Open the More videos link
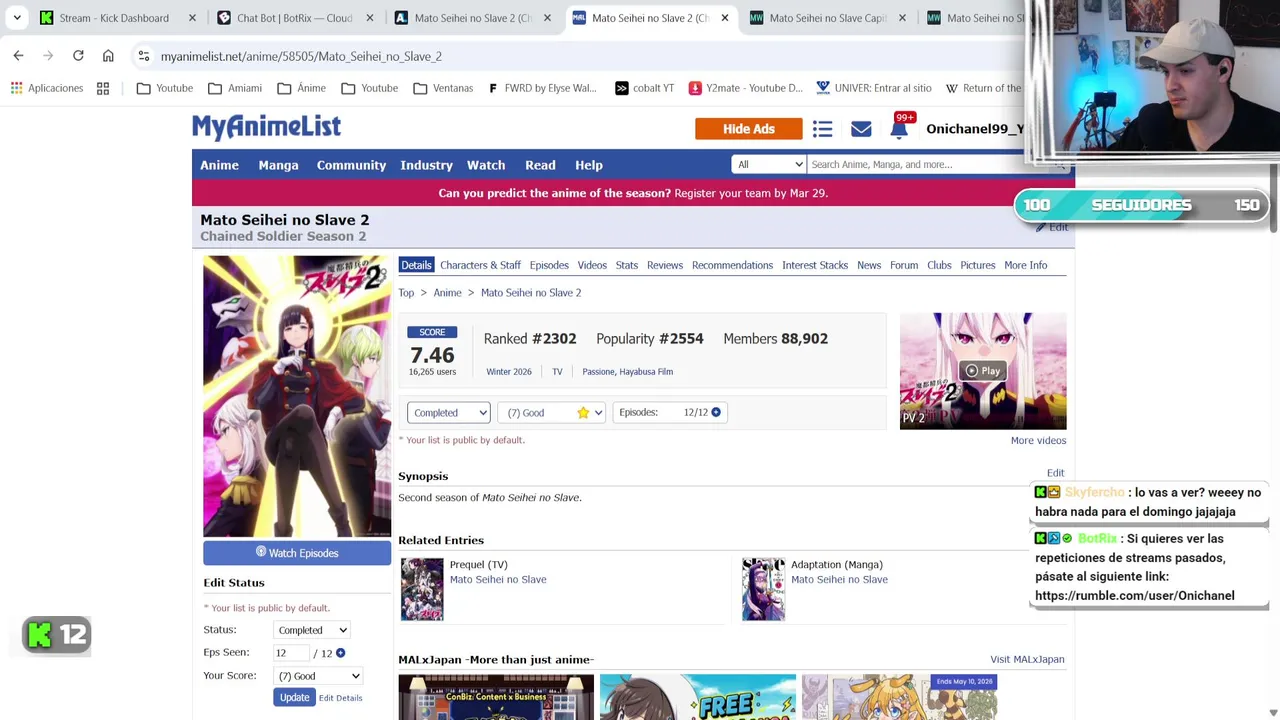Screen dimensions: 1280x720 click(x=1038, y=440)
